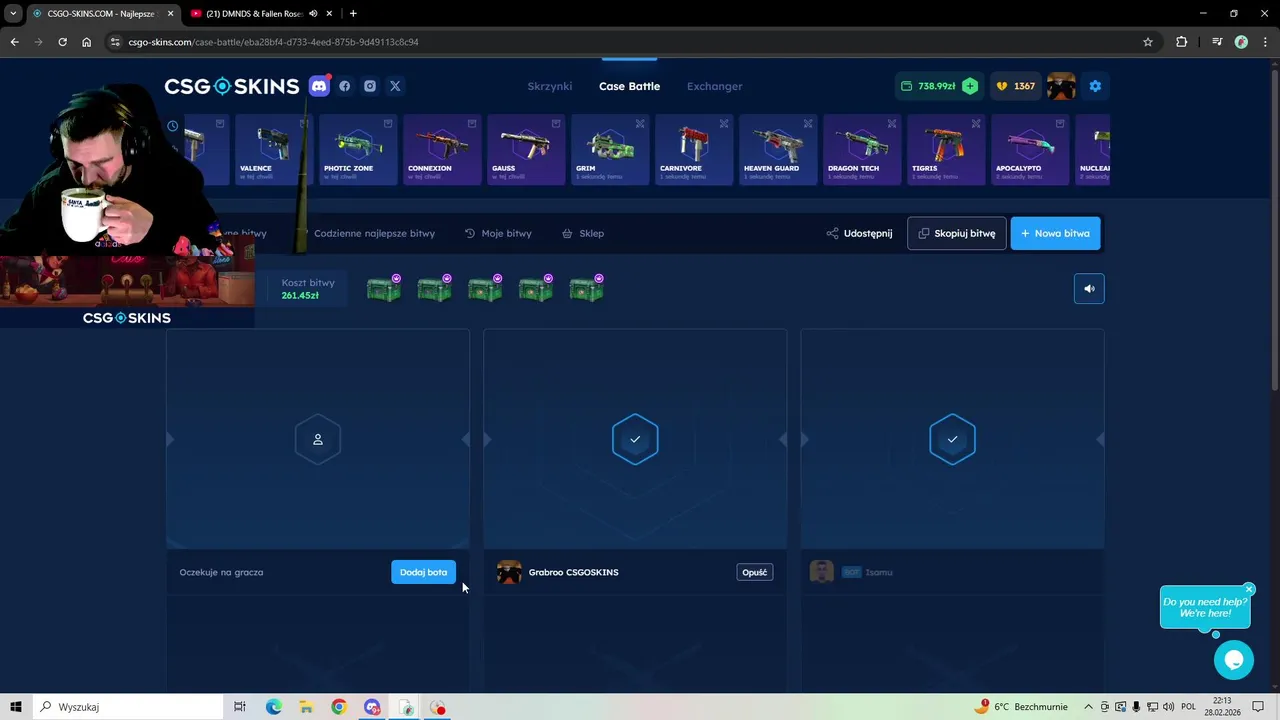Bookmark this page with the star icon
This screenshot has width=1280, height=720.
pos(1148,42)
